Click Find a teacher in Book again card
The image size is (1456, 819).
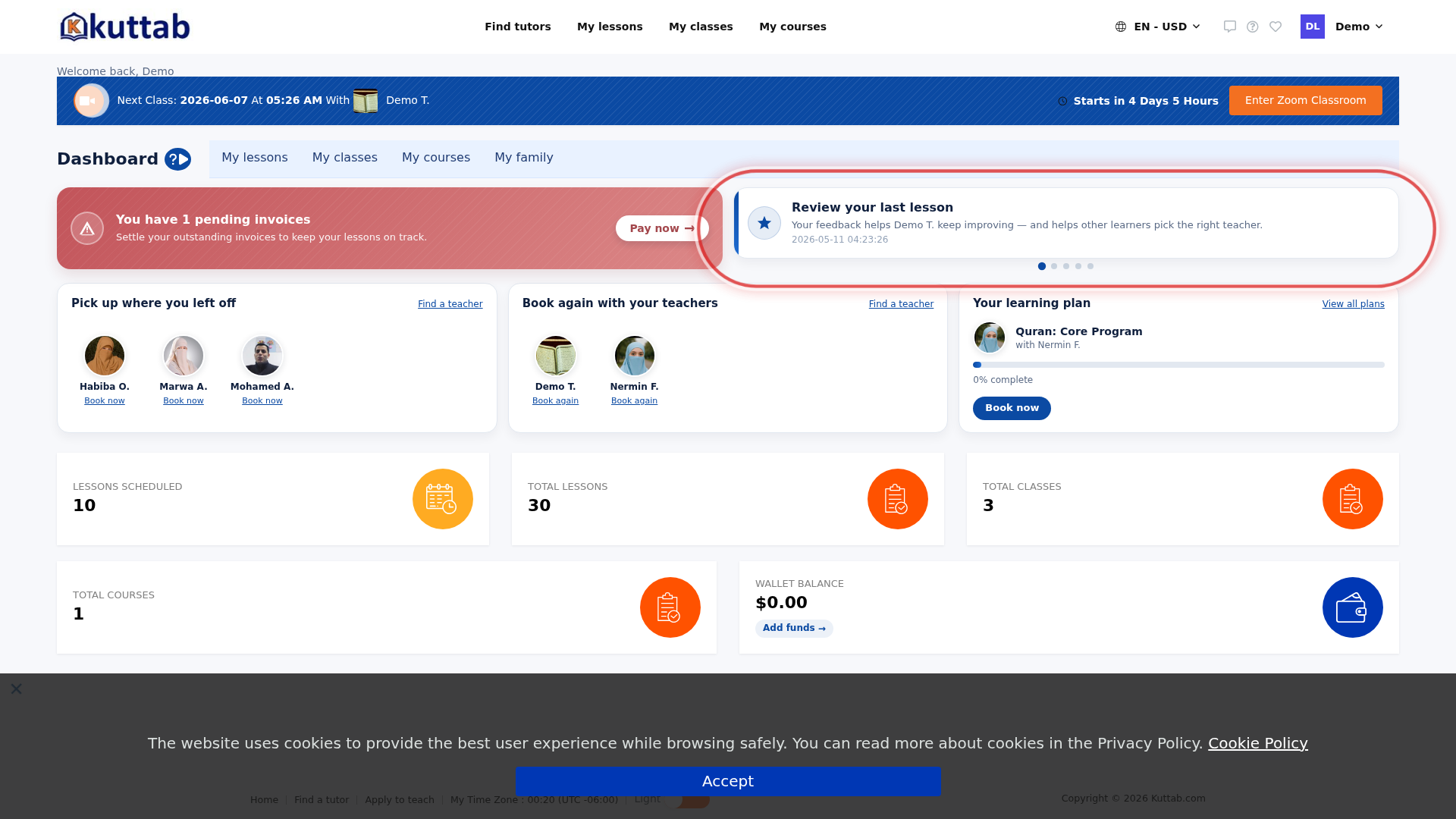coord(901,304)
